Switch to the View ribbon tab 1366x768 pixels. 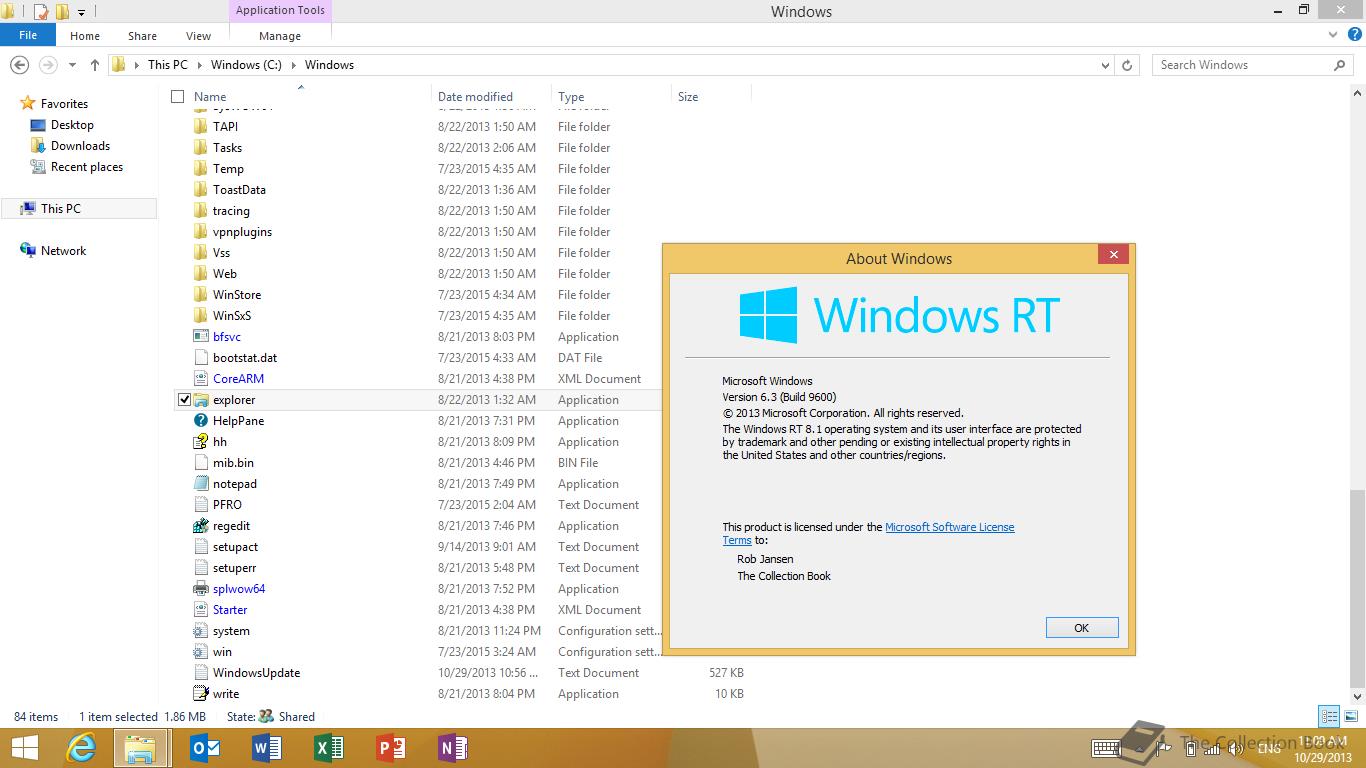coord(198,35)
